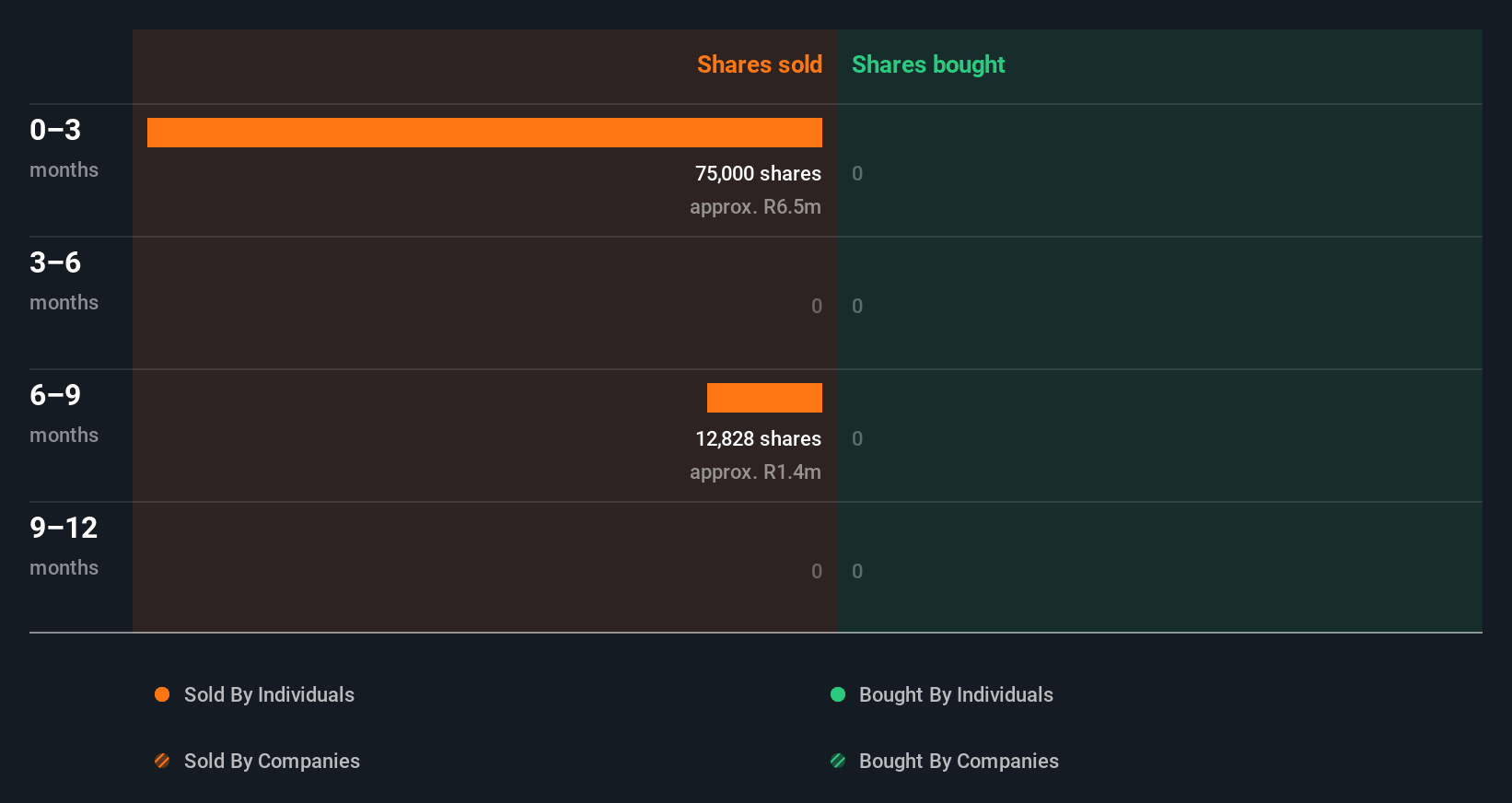Viewport: 1512px width, 803px height.
Task: Click the 12,828 shares label
Action: (x=758, y=438)
